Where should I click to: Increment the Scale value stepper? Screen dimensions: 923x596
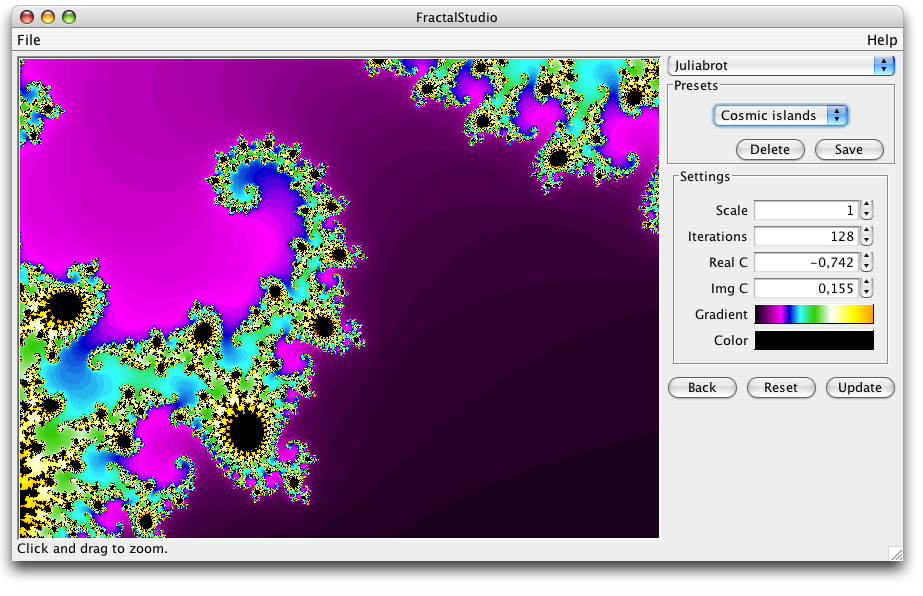tap(866, 205)
